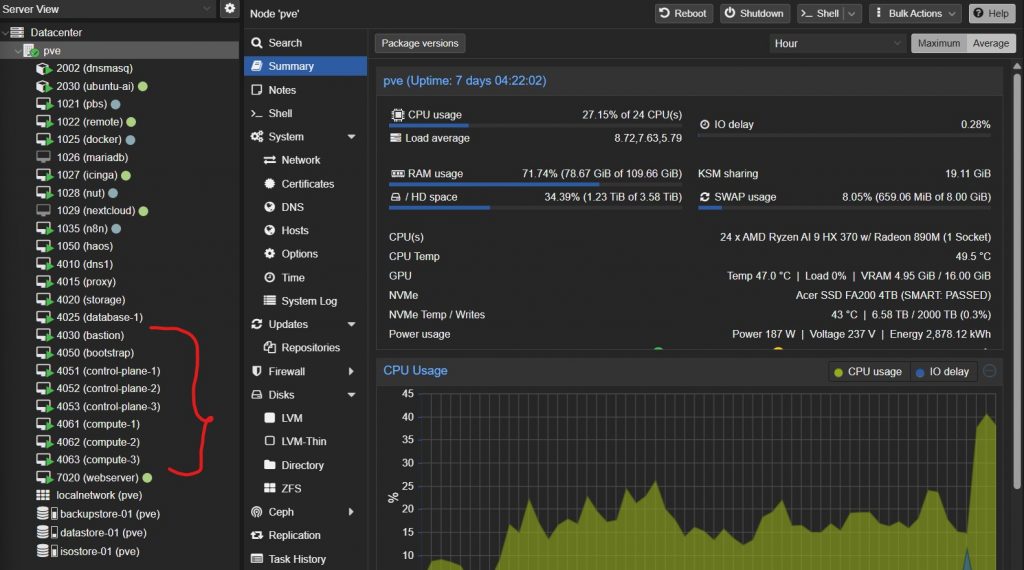Open the ZFS disks page
Viewport: 1024px width, 570px height.
[x=292, y=488]
